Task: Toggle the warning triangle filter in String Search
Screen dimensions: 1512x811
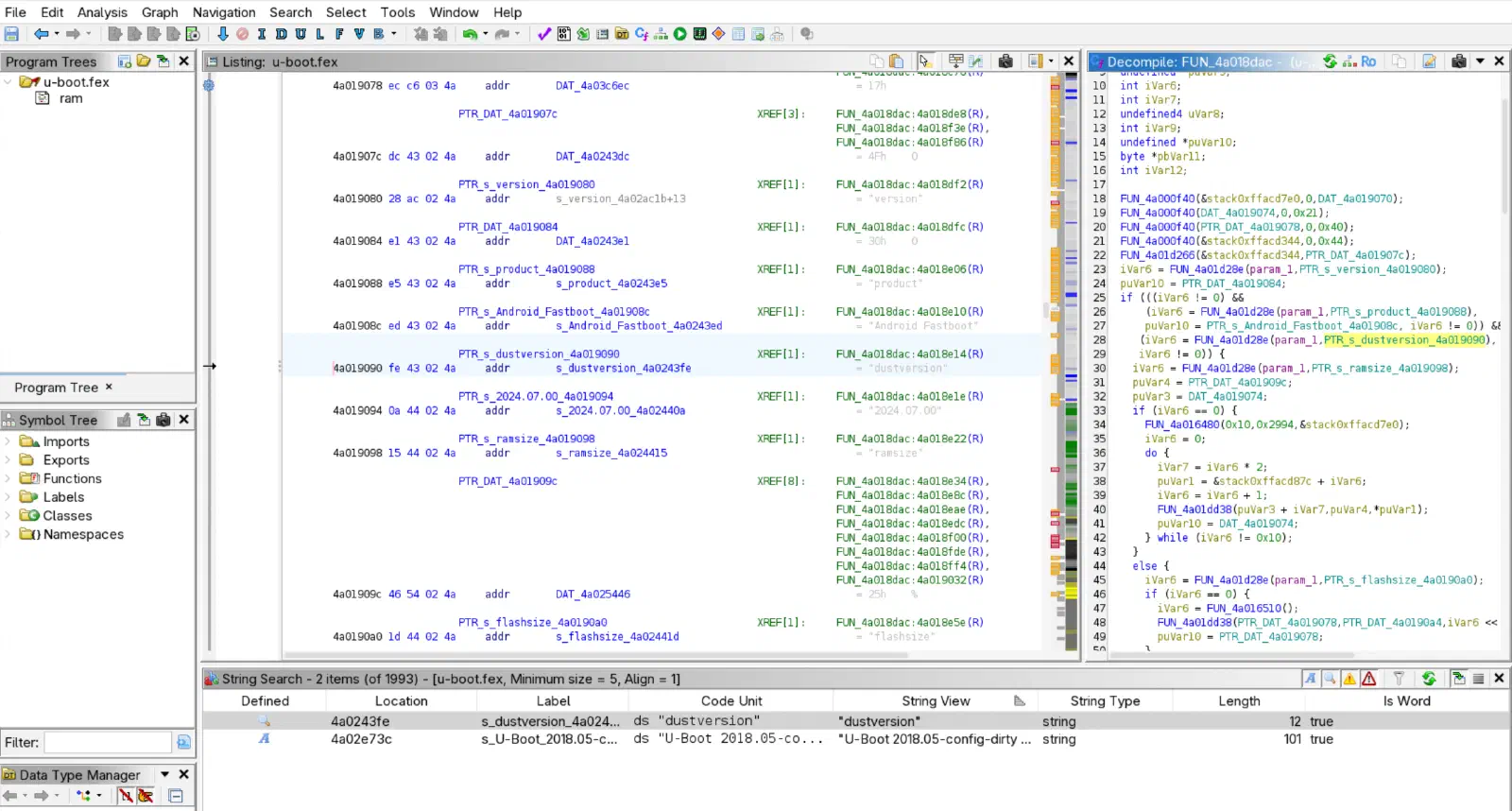Action: point(1349,679)
